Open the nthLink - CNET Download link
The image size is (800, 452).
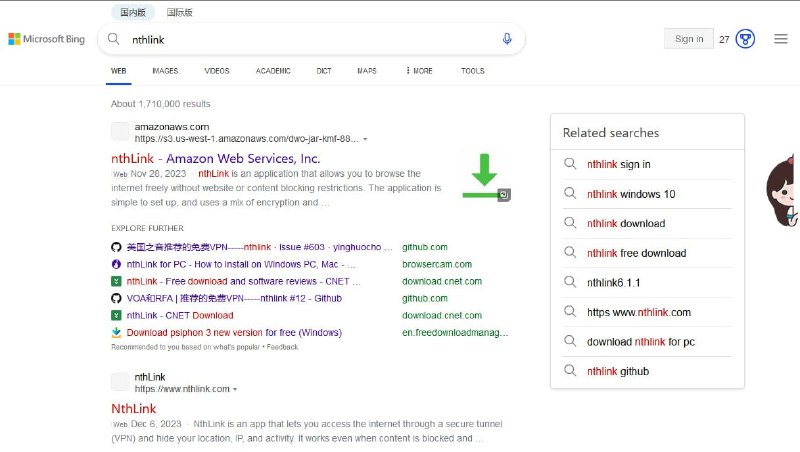click(180, 315)
